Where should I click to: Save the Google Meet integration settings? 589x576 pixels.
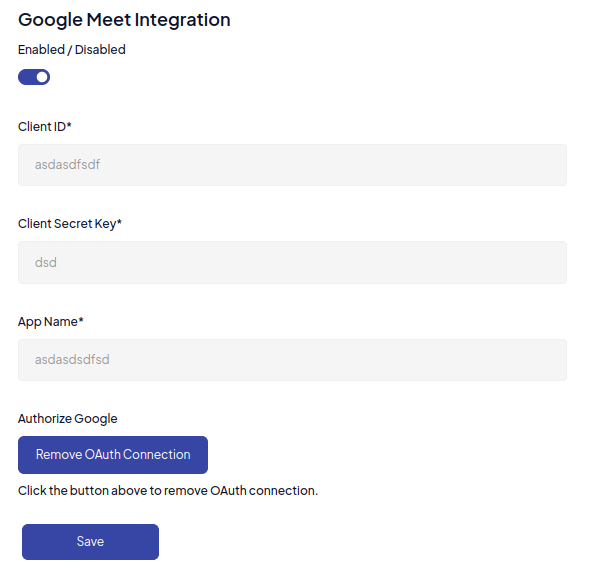[90, 542]
